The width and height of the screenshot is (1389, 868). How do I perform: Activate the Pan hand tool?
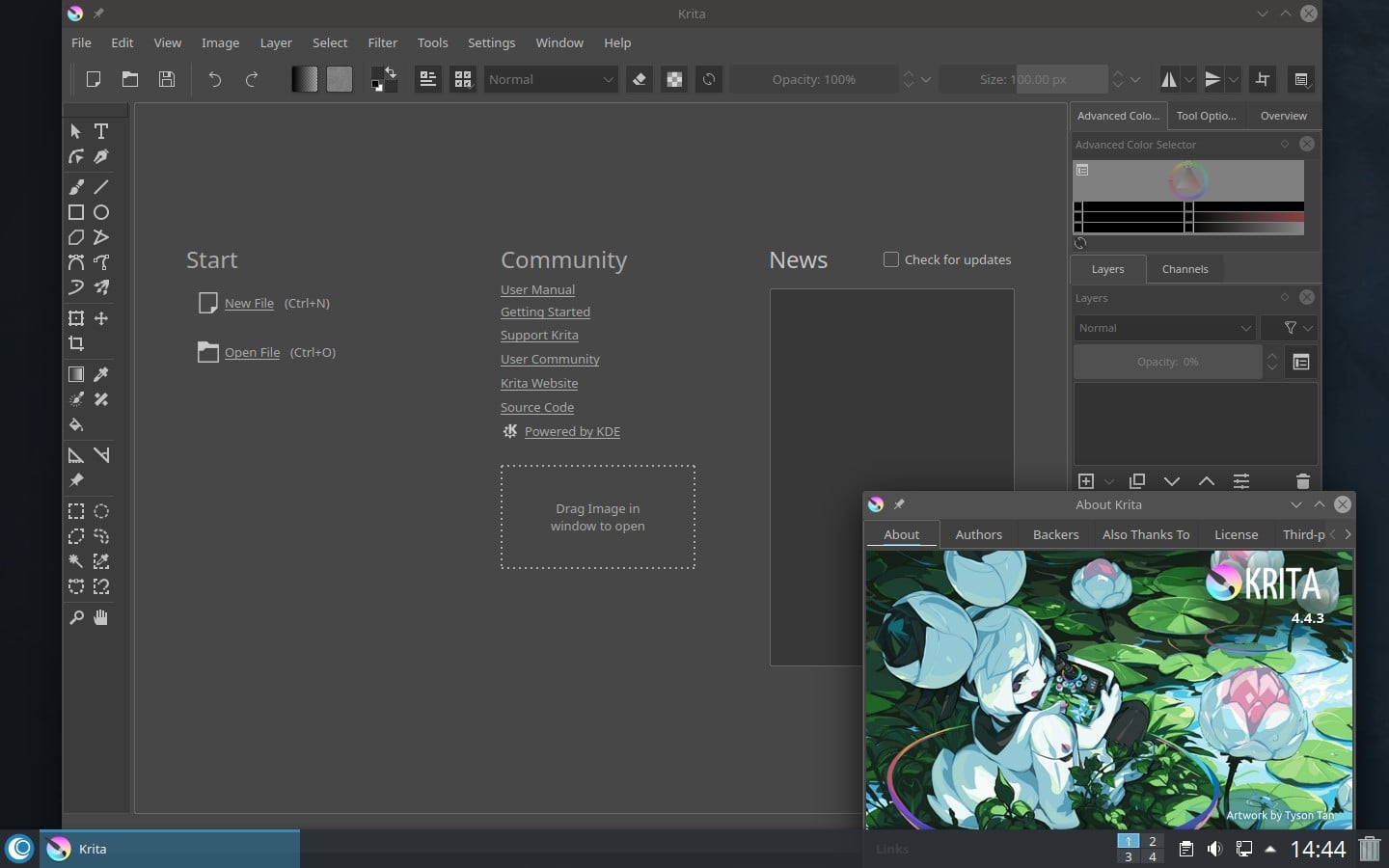(101, 617)
